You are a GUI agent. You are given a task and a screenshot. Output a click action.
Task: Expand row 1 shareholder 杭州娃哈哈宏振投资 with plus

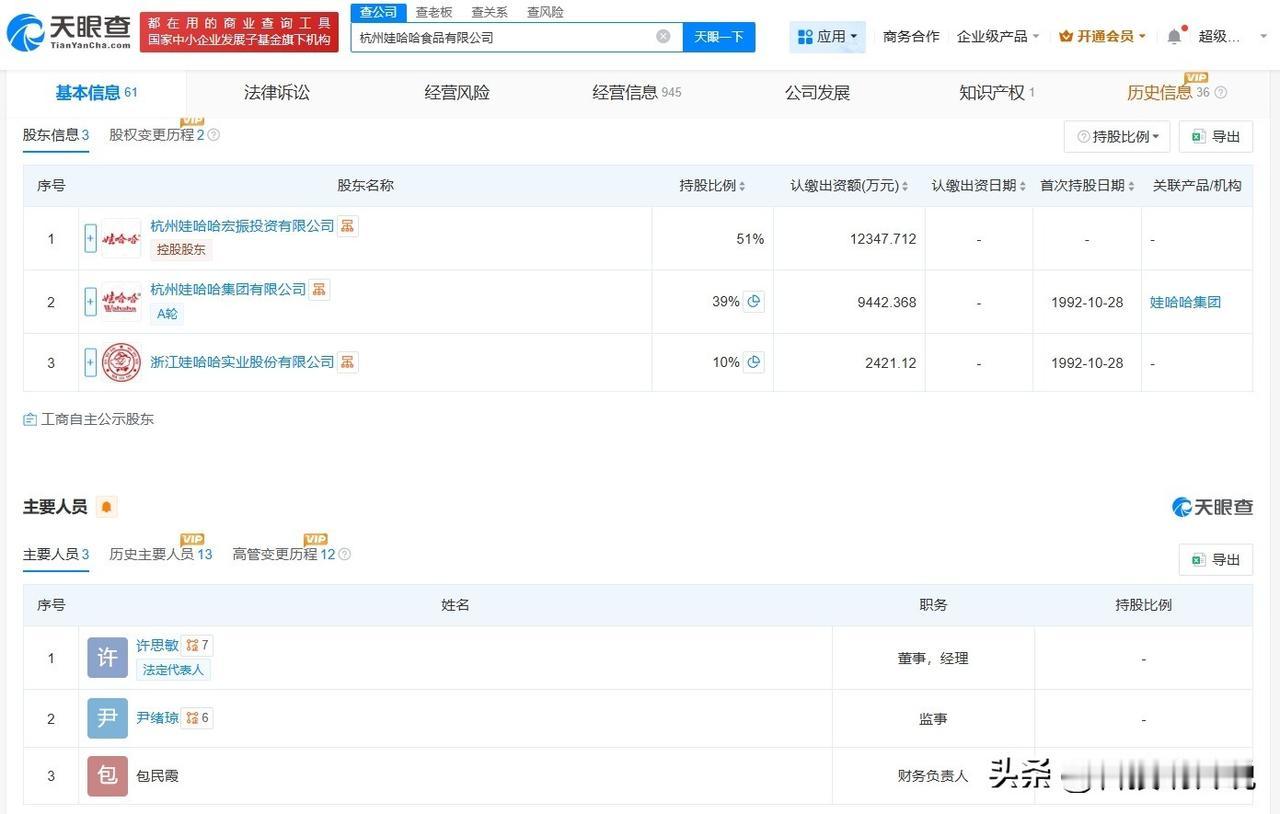(90, 238)
